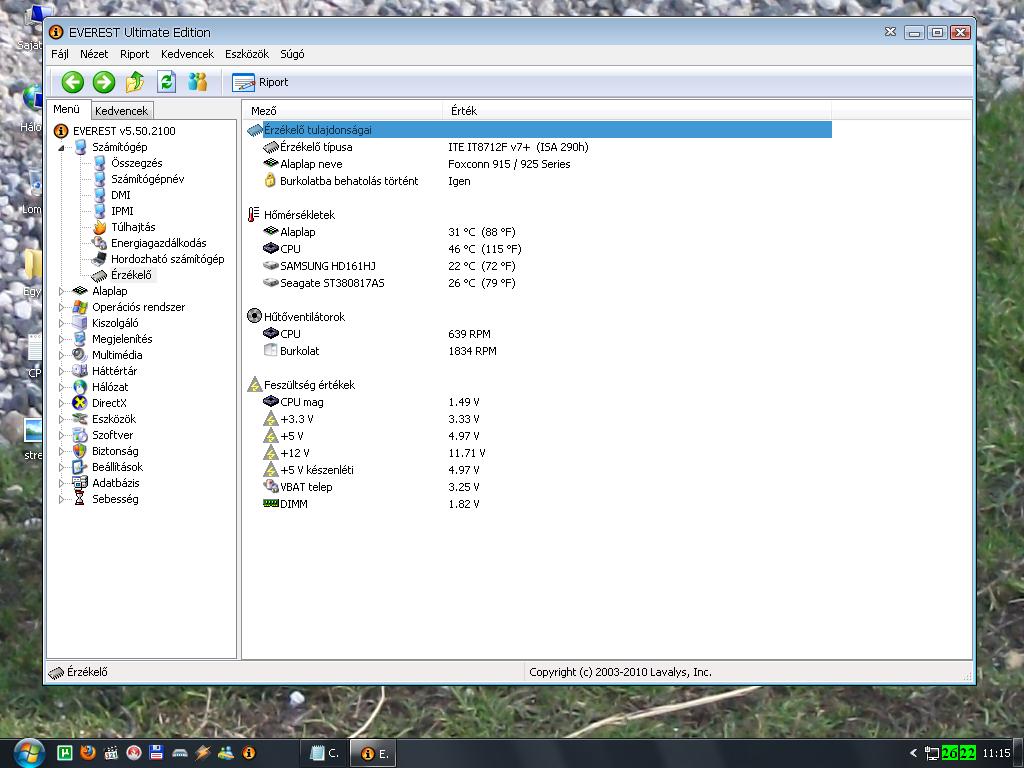The width and height of the screenshot is (1024, 768).
Task: Click the green Back arrow toolbar icon
Action: (72, 82)
